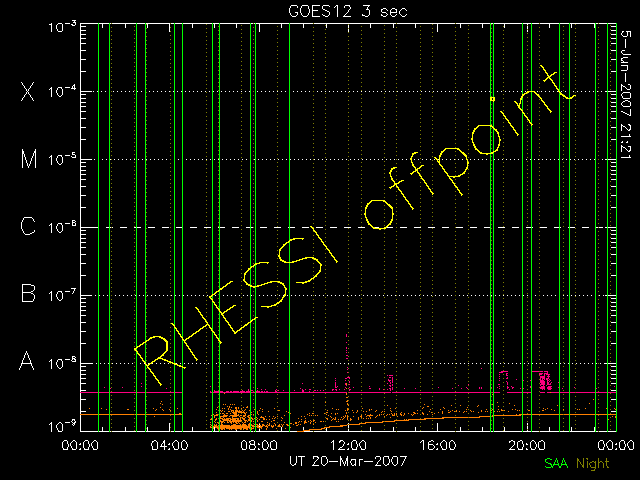Click the plot title "GOES12 3 sec"

tap(348, 11)
